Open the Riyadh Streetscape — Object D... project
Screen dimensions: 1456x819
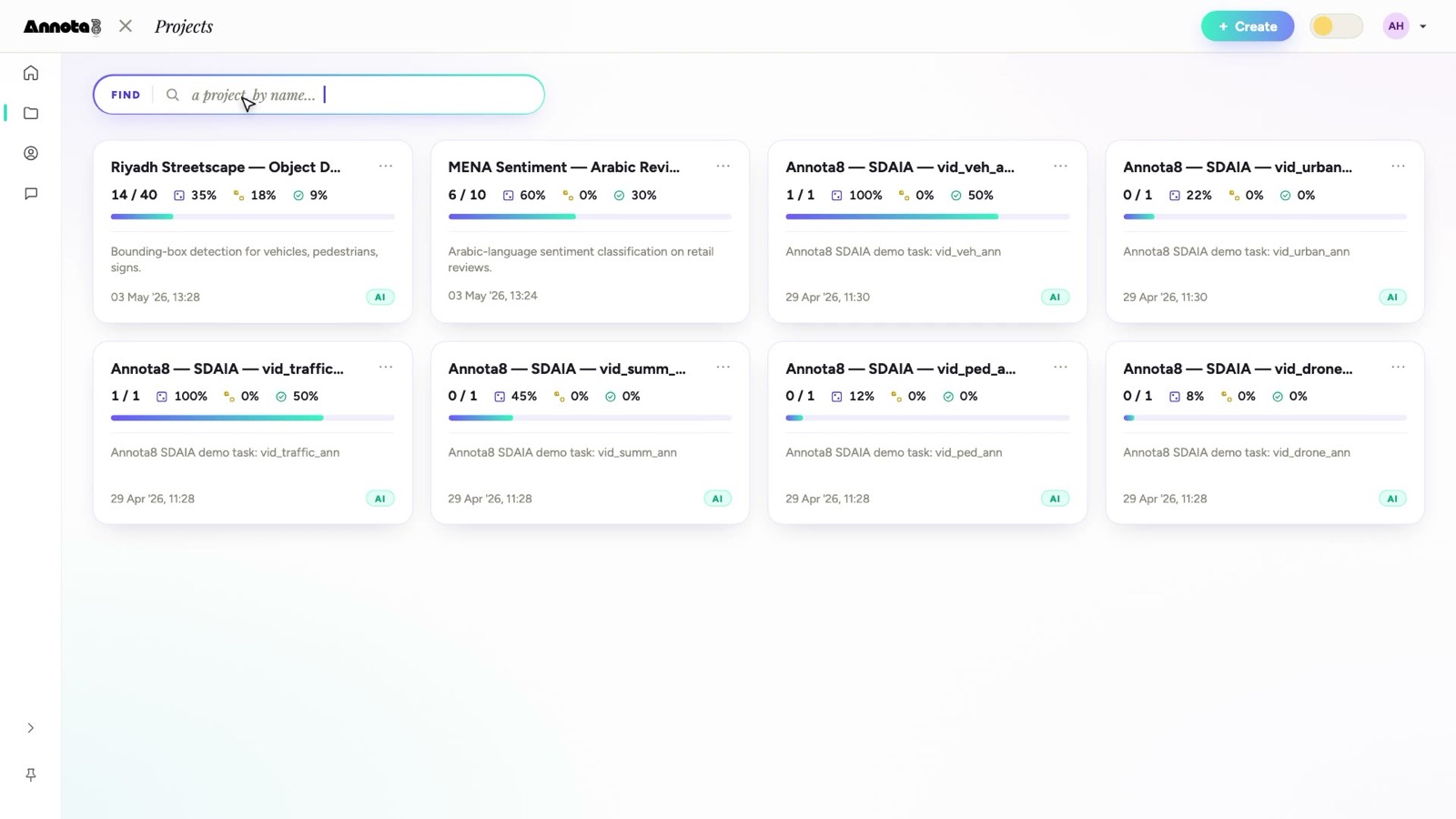point(226,167)
